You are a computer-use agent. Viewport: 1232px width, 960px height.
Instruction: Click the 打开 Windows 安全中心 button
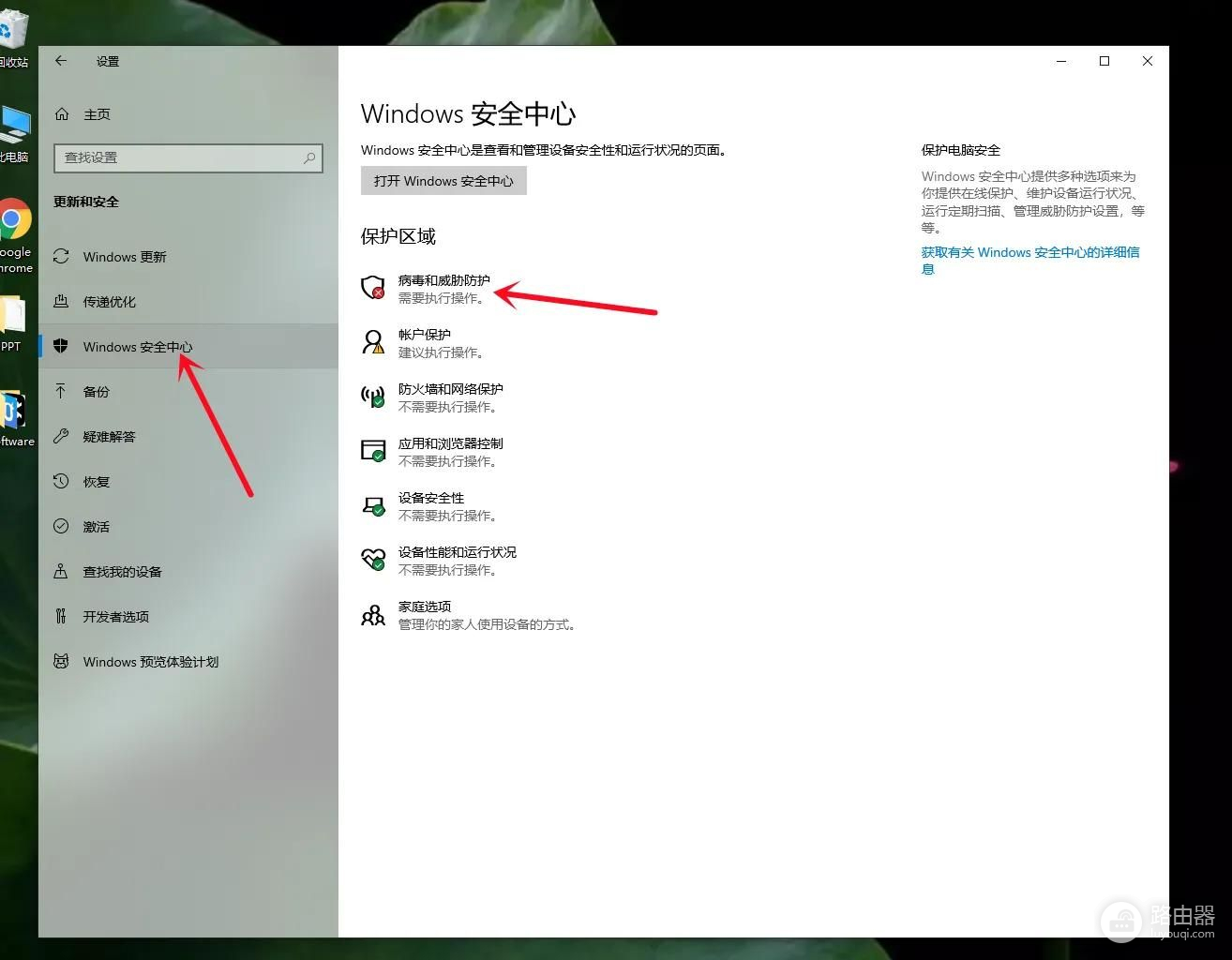pyautogui.click(x=443, y=181)
